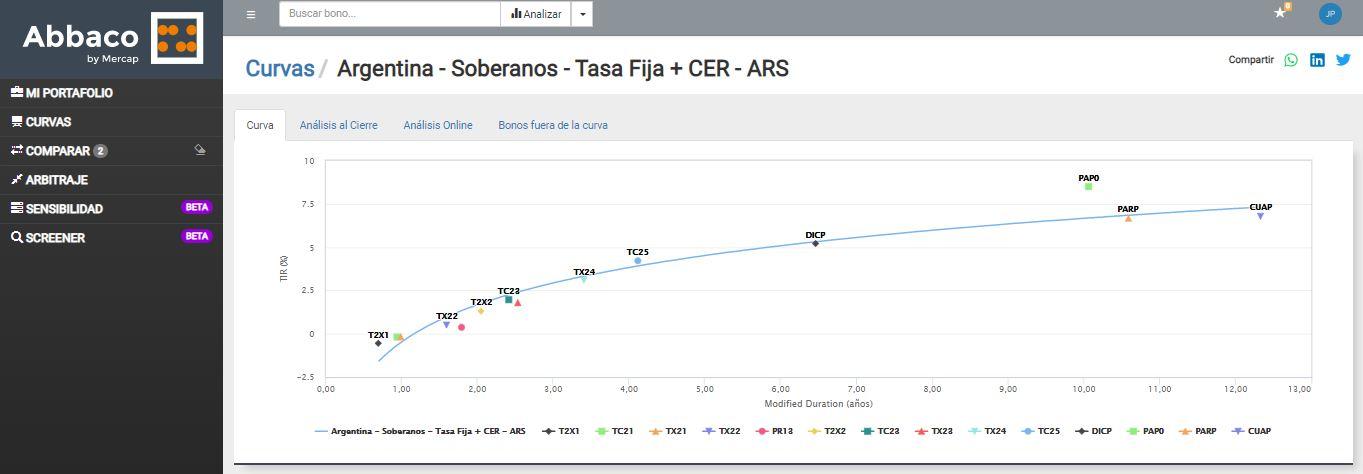Toggle TC25 series in chart legend

pos(1040,431)
